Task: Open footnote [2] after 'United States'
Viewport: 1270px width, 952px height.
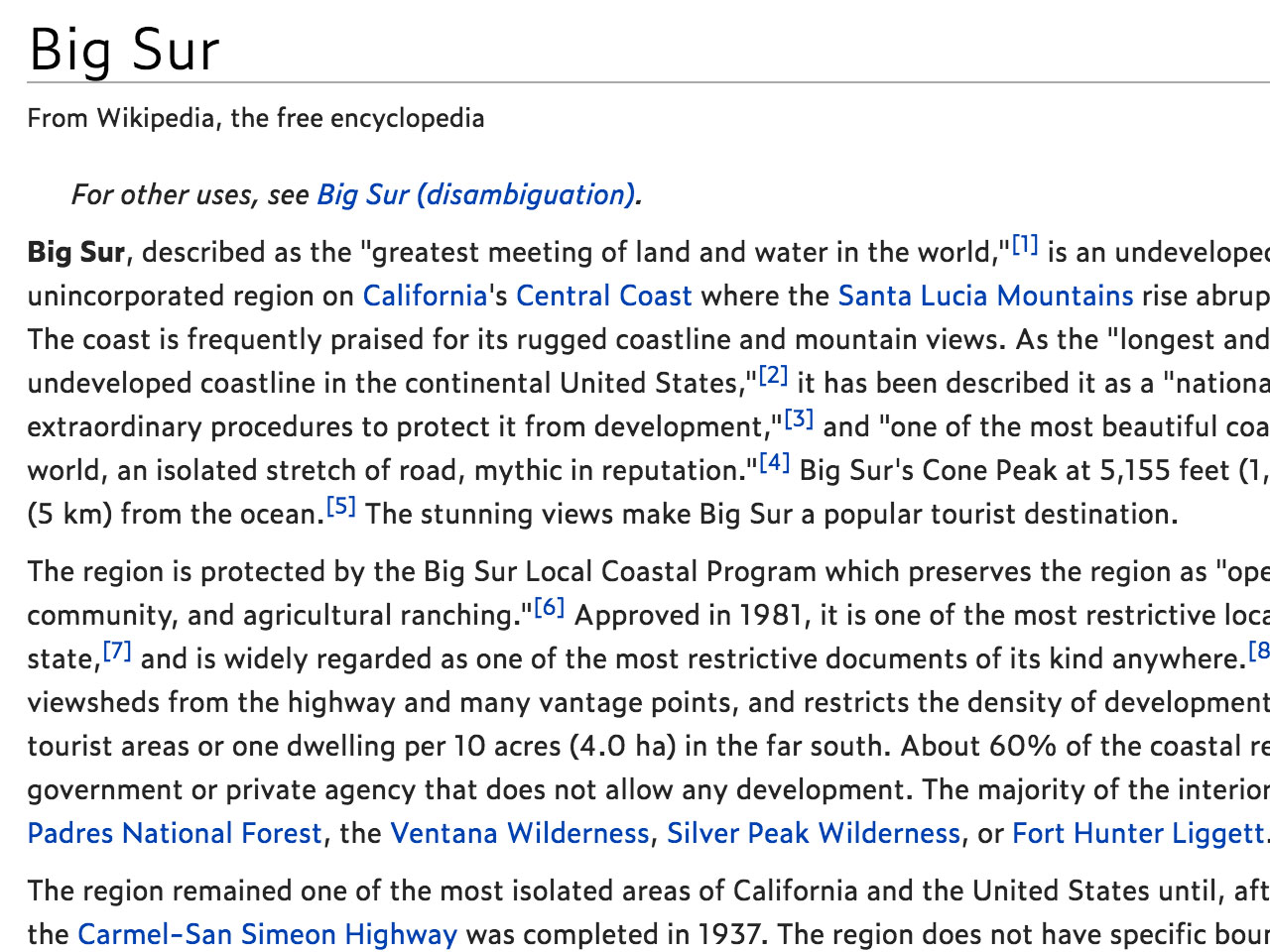Action: coord(773,376)
